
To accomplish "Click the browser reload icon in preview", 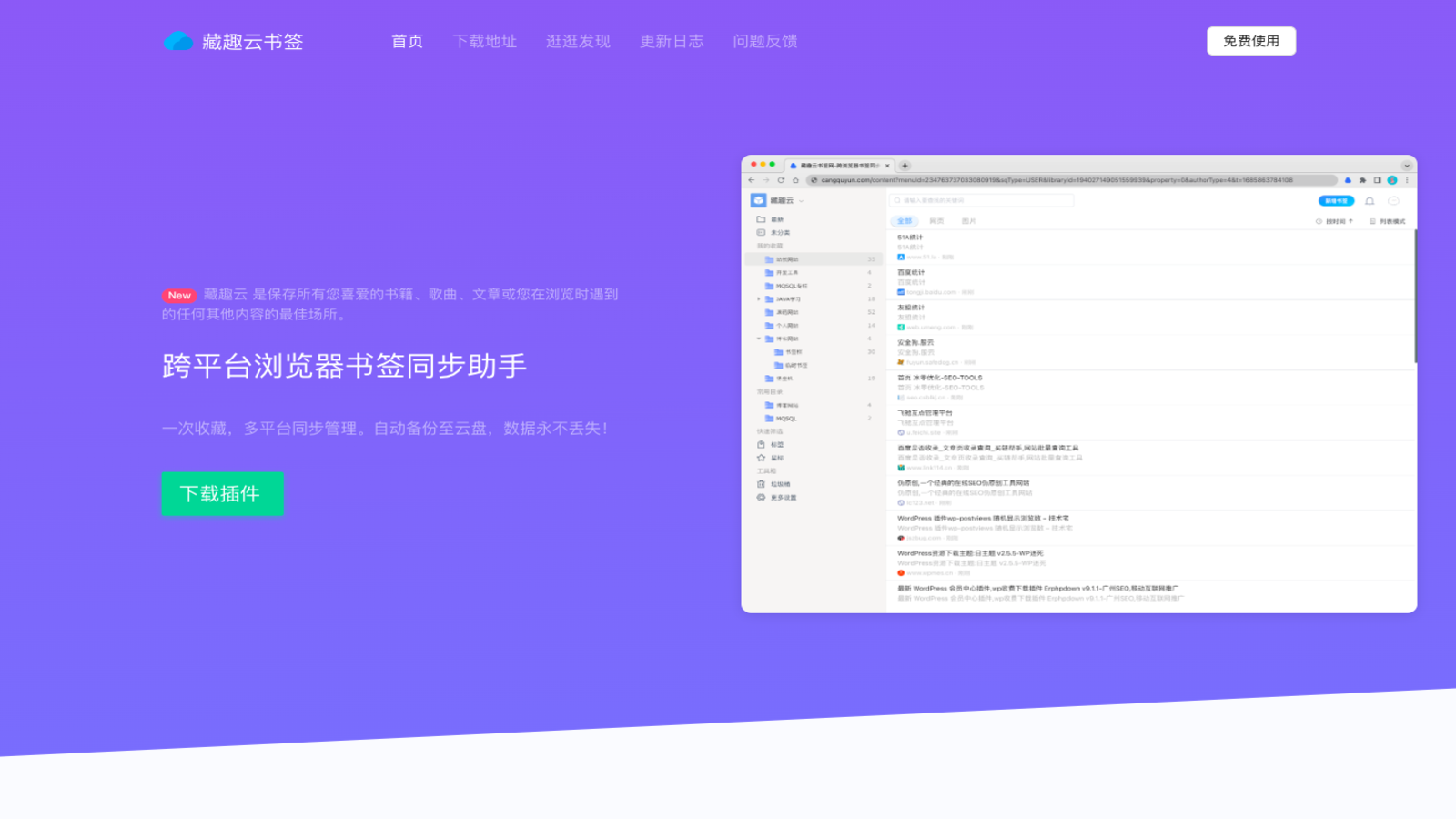I will point(781,180).
